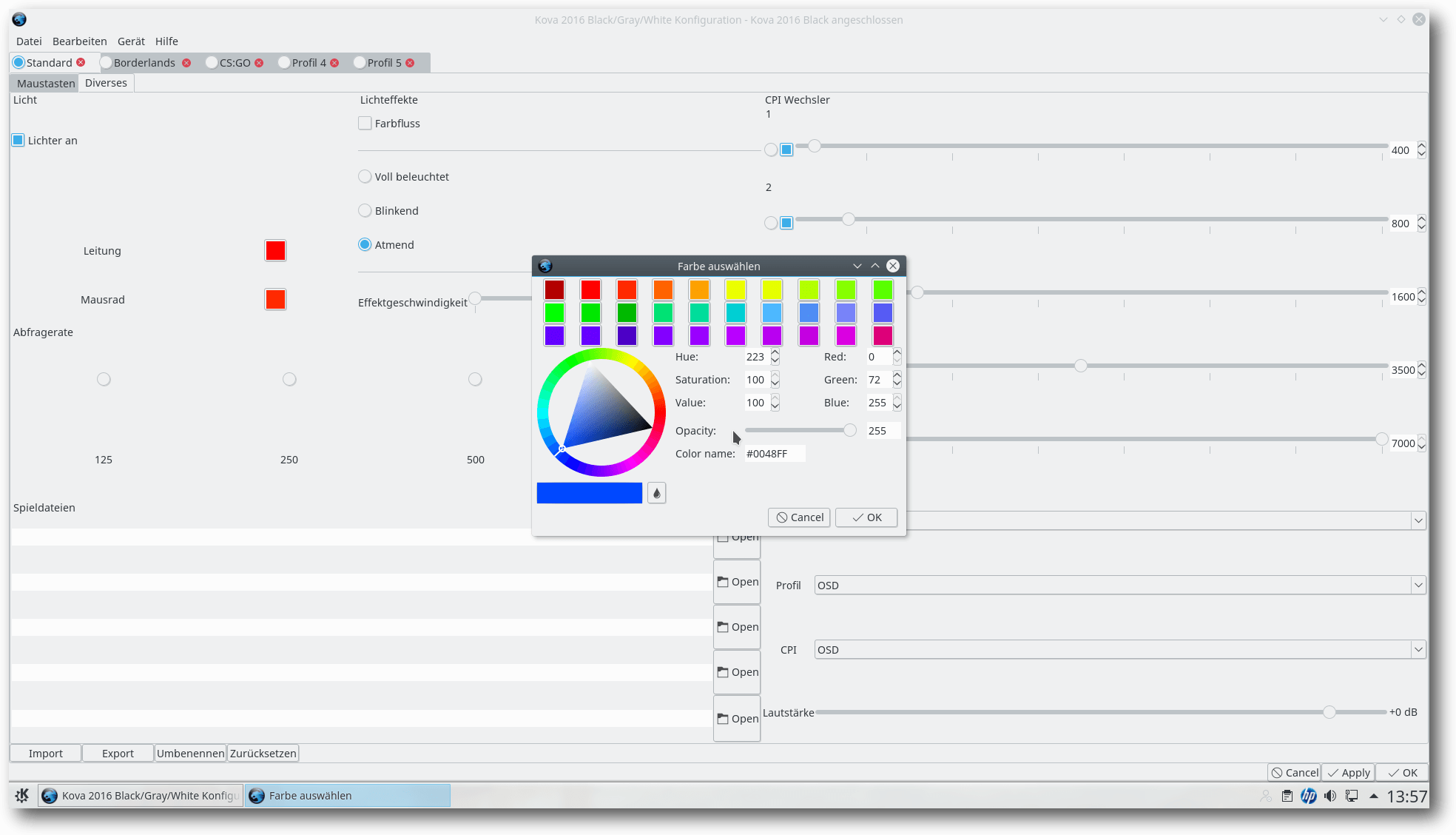Click the last Open game file button

(737, 718)
